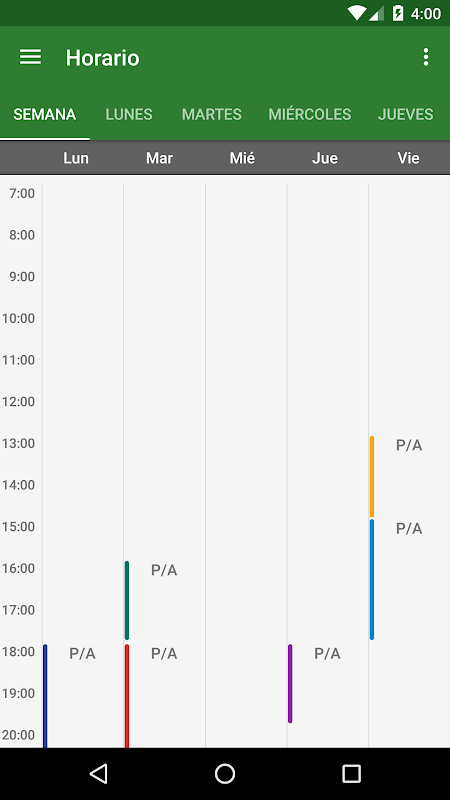Switch to the LUNES tab
Viewport: 450px width, 800px height.
129,114
